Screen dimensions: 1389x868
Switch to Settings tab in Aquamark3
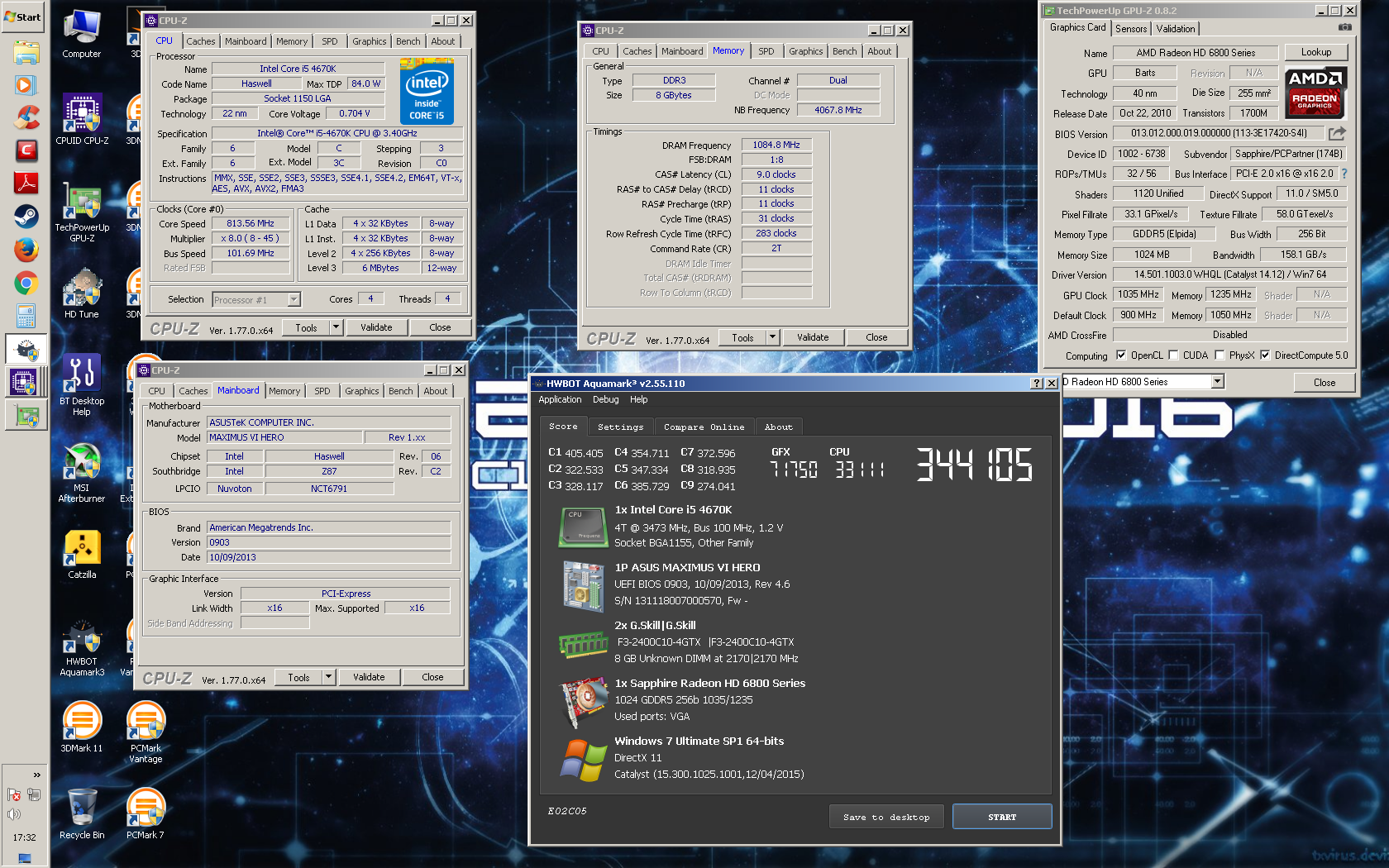[x=620, y=427]
